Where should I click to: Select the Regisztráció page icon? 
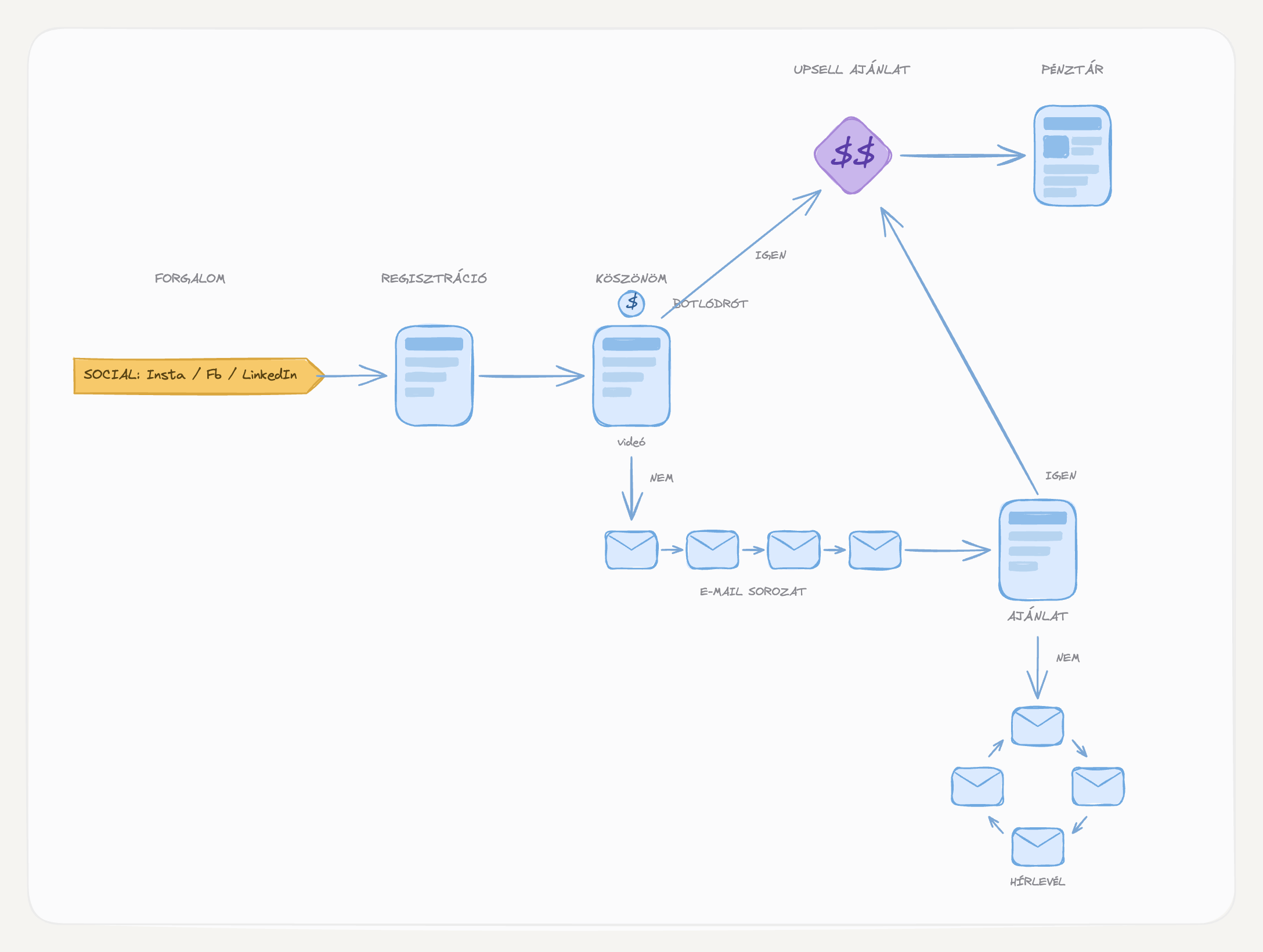(x=434, y=375)
